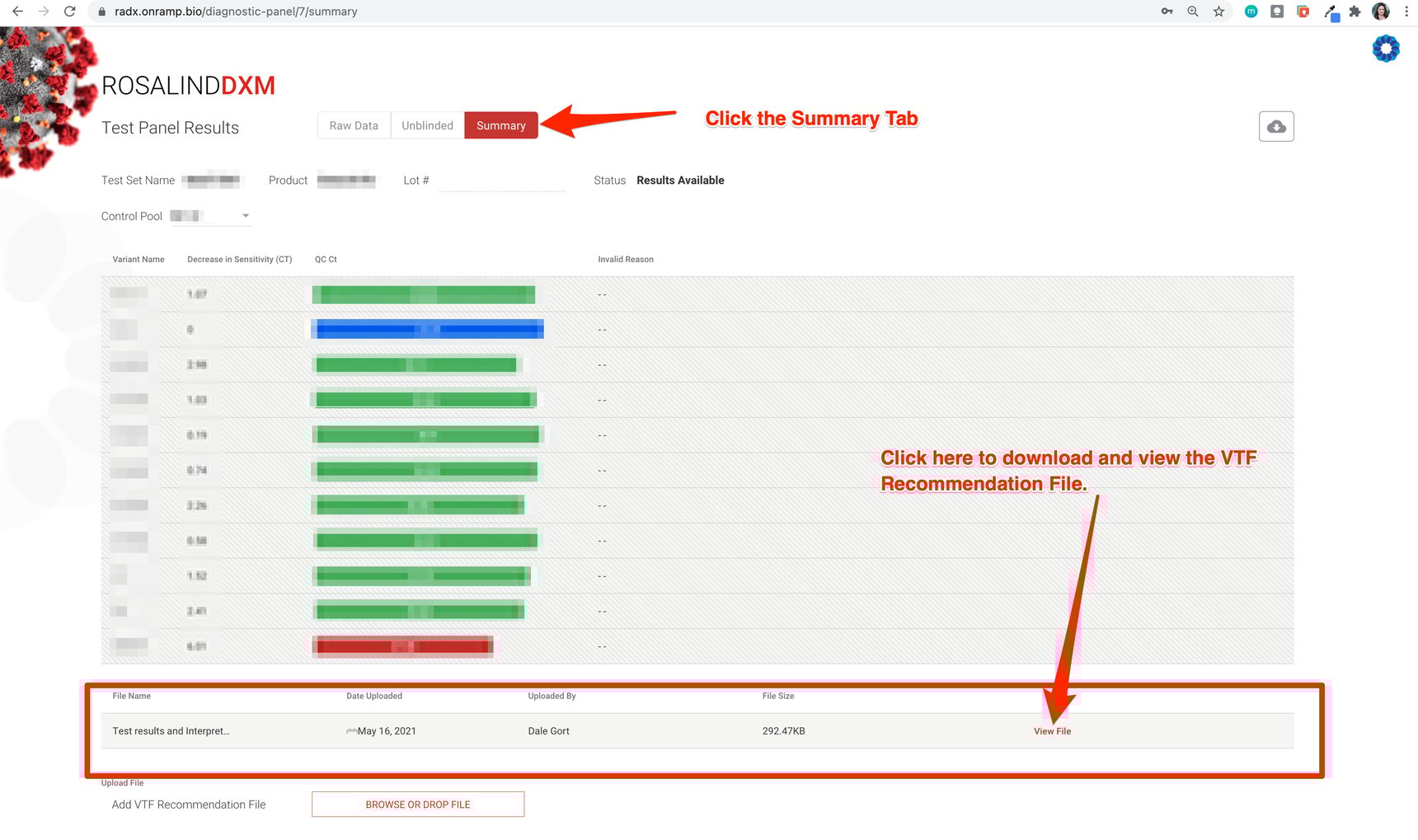This screenshot has width=1418, height=840.
Task: Click the browser address bar URL
Action: click(x=236, y=12)
